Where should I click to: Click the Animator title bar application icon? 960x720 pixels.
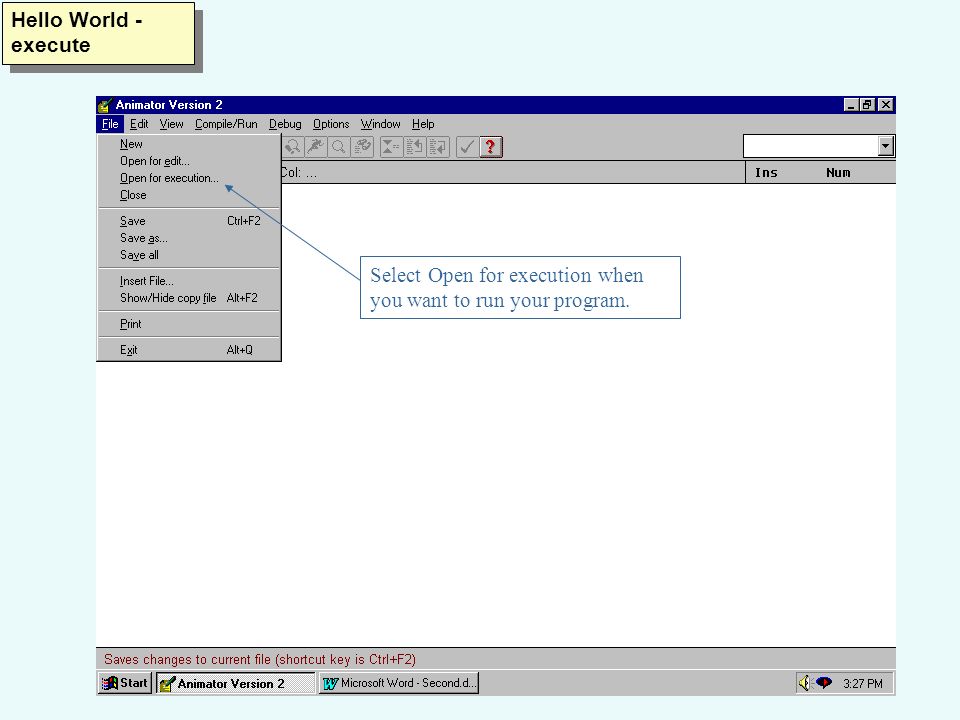coord(105,105)
